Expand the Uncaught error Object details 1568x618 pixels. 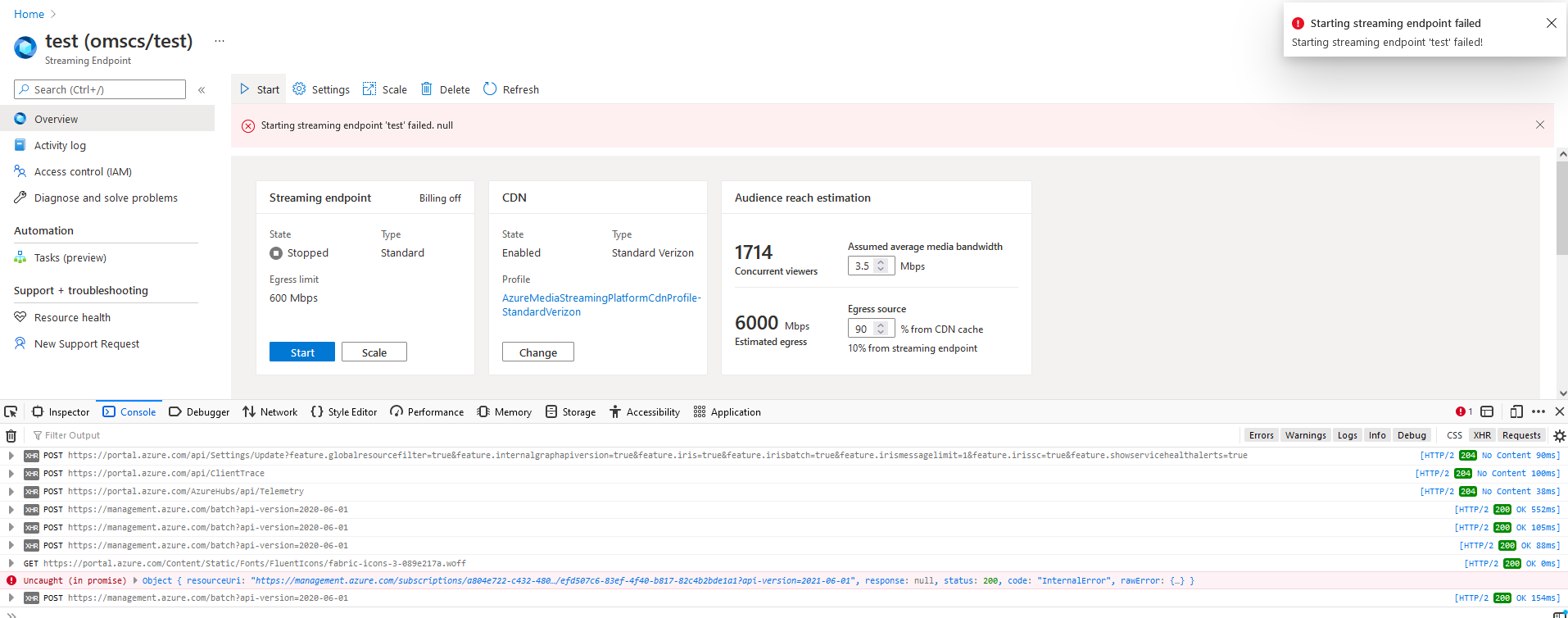[136, 580]
